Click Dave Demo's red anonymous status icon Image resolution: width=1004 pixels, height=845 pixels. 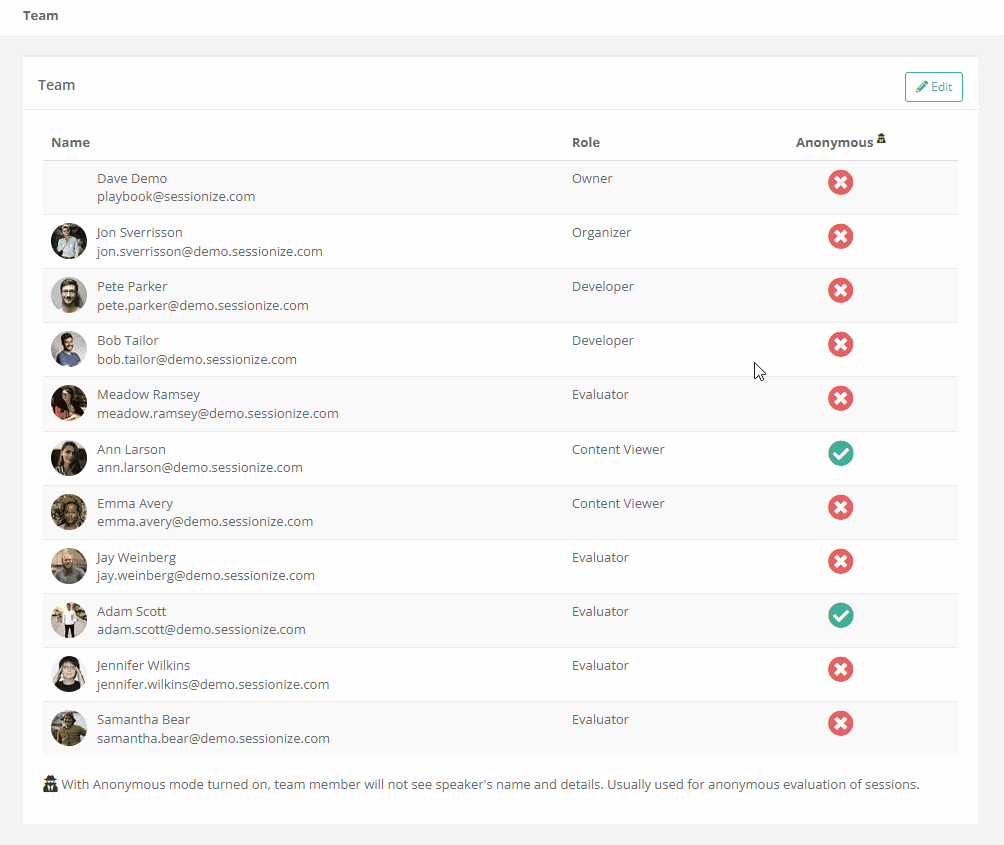840,183
